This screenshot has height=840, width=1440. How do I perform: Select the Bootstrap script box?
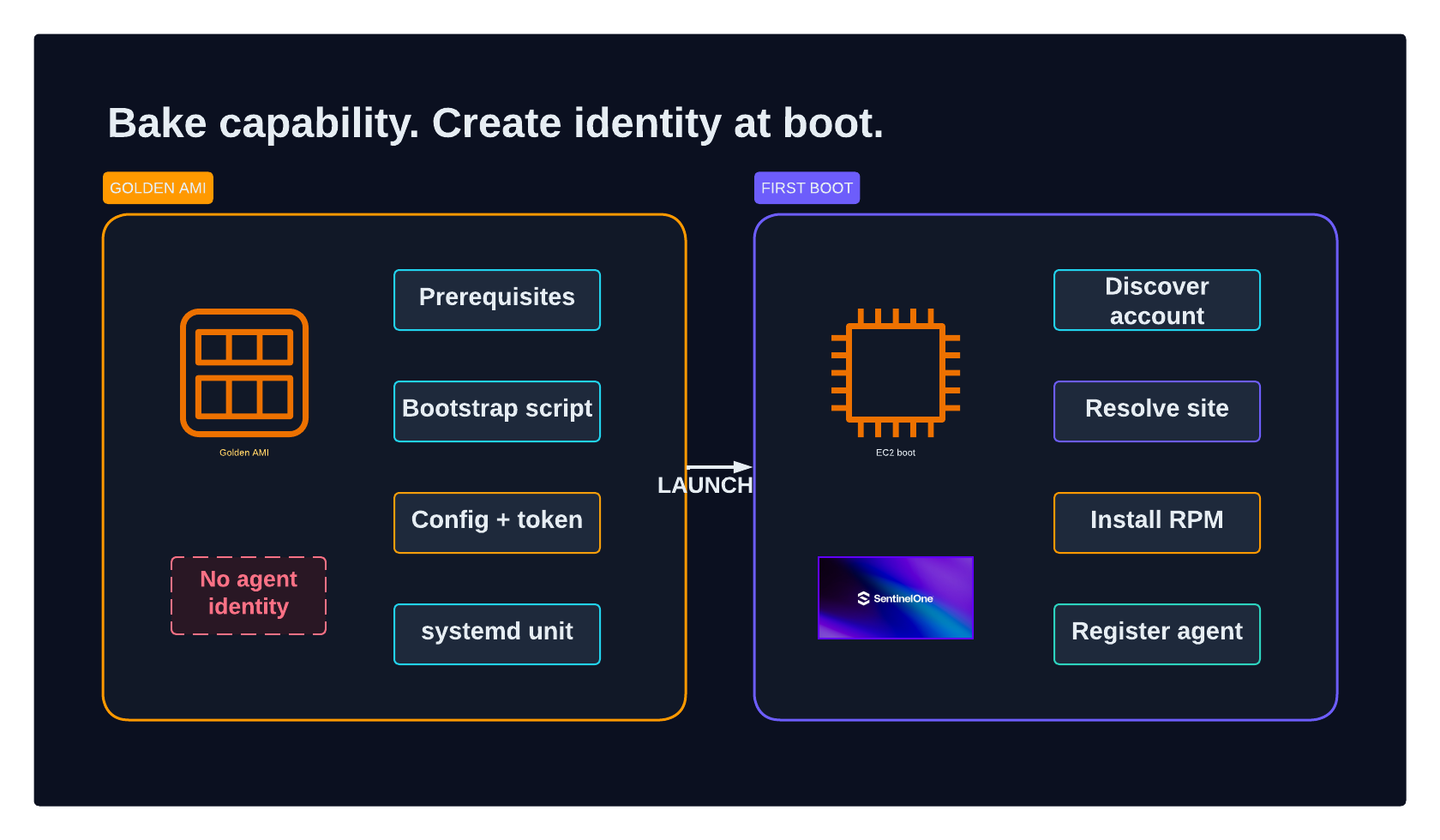pyautogui.click(x=497, y=411)
